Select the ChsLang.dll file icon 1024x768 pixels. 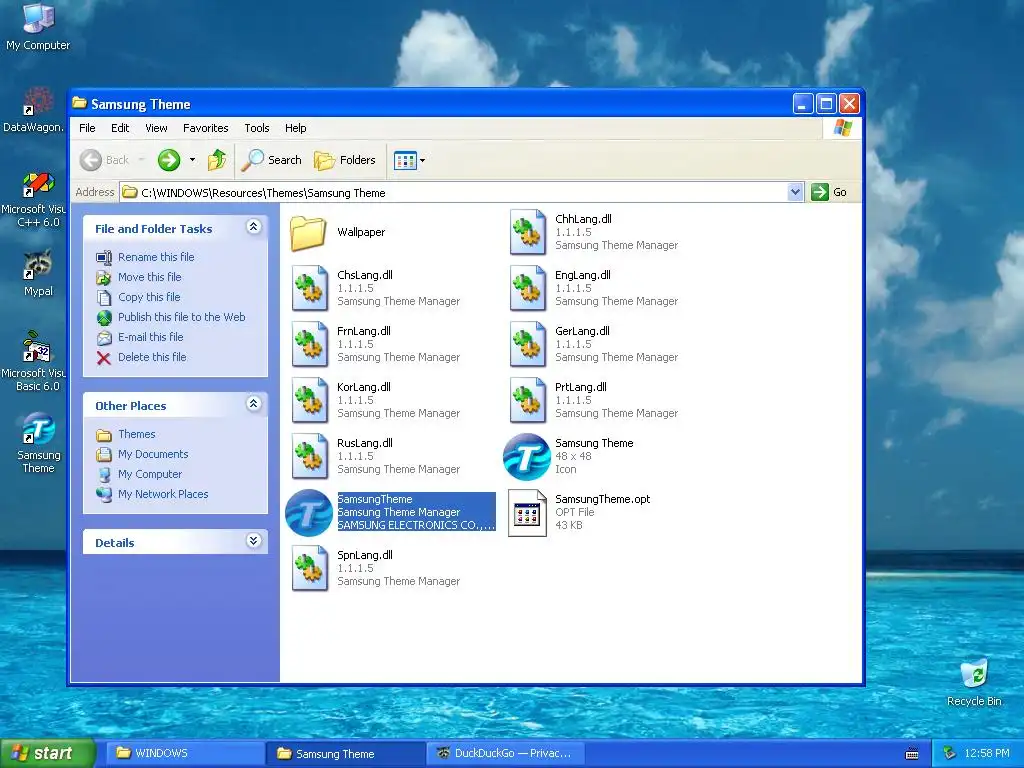click(x=310, y=288)
